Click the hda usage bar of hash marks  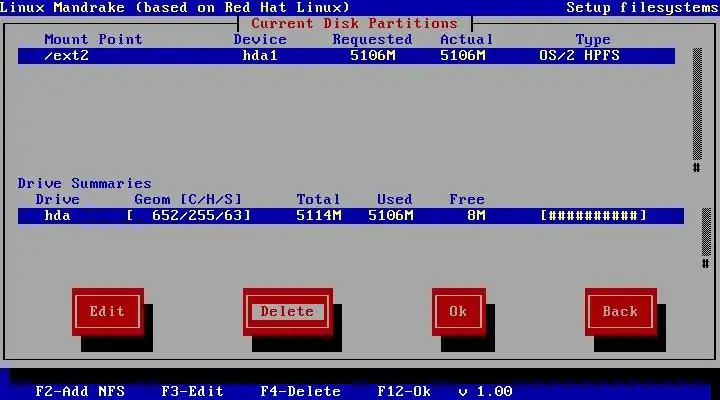coord(594,216)
